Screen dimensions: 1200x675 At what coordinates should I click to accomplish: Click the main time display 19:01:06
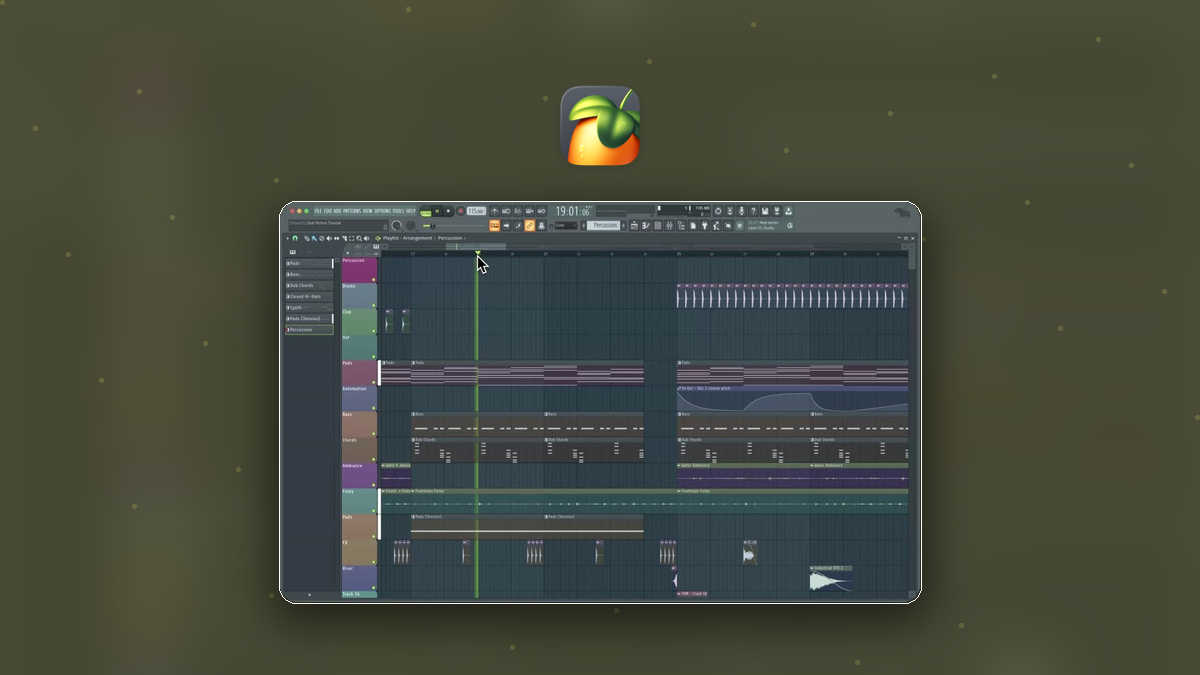(572, 211)
